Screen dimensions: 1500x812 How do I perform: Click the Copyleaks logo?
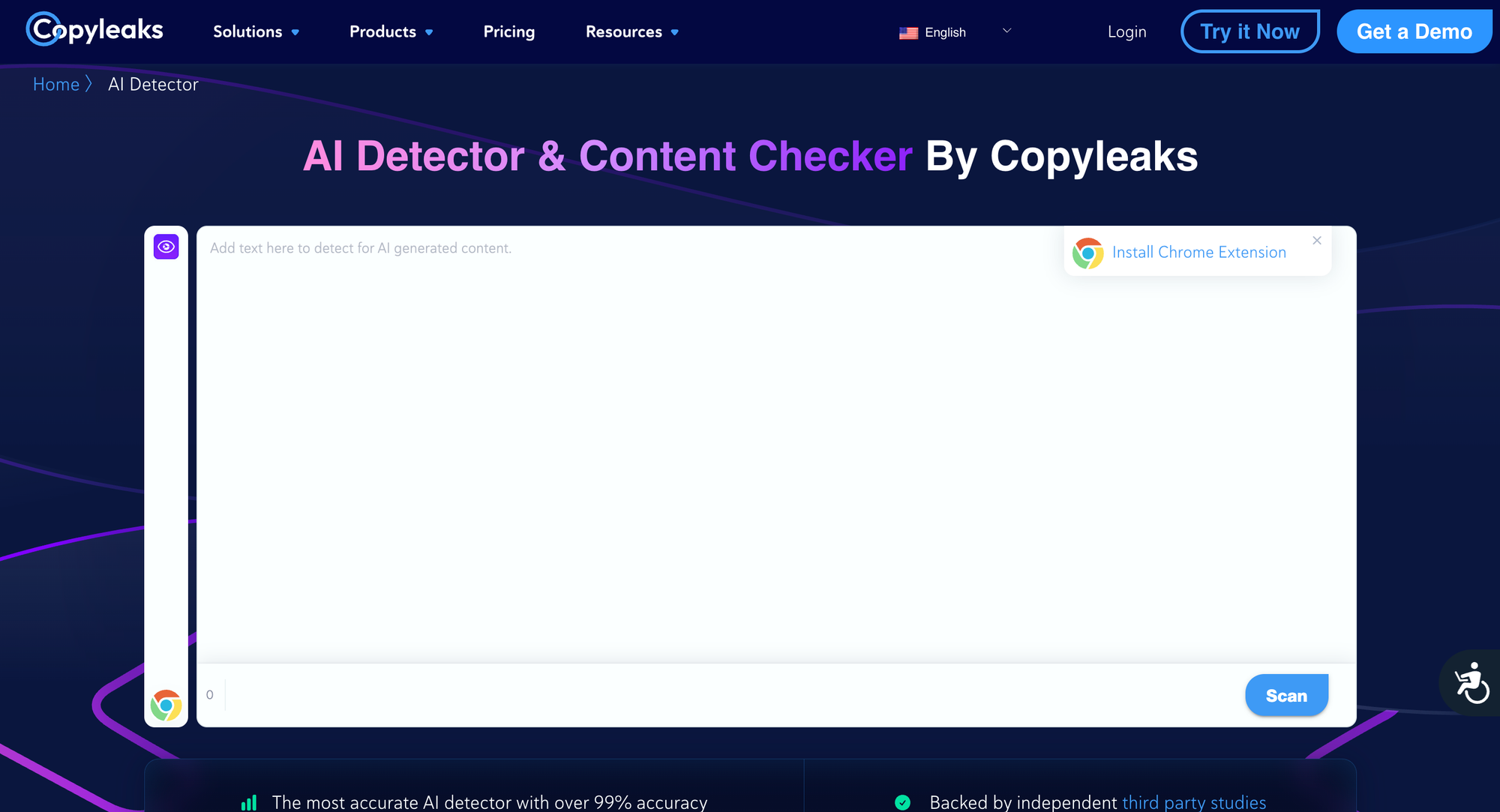pyautogui.click(x=94, y=30)
